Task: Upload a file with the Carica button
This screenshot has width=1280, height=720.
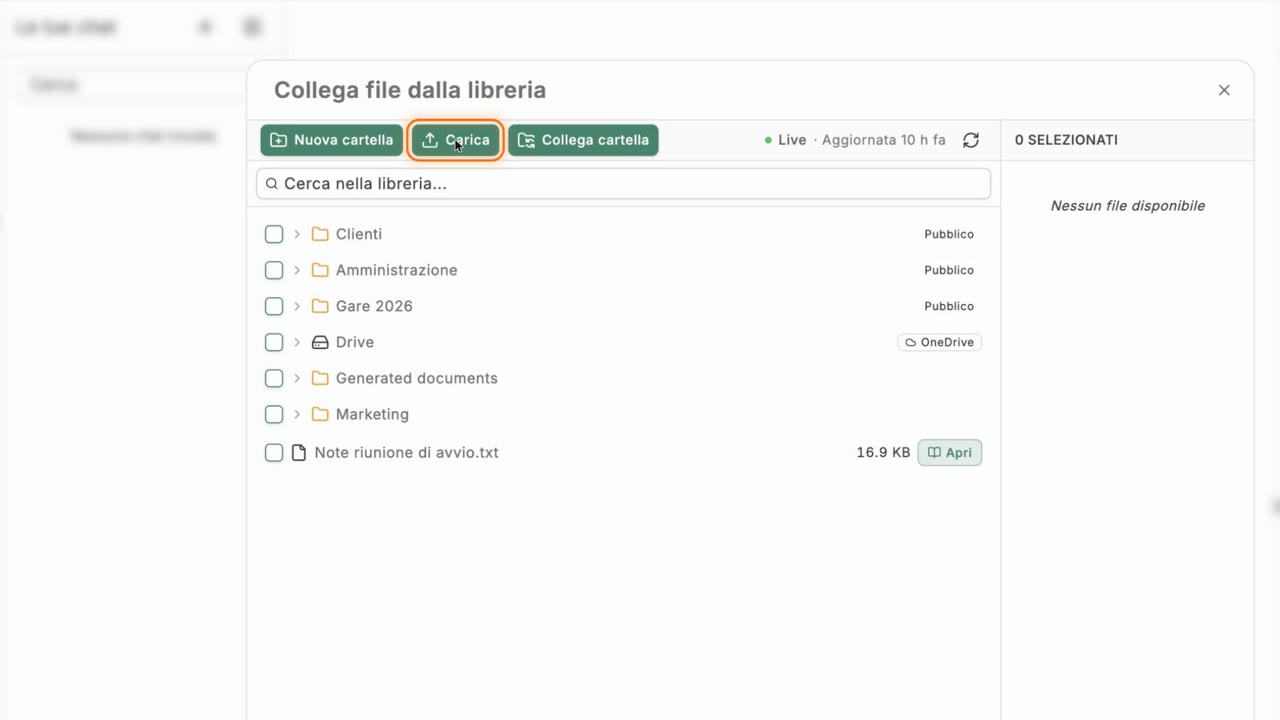Action: (455, 140)
